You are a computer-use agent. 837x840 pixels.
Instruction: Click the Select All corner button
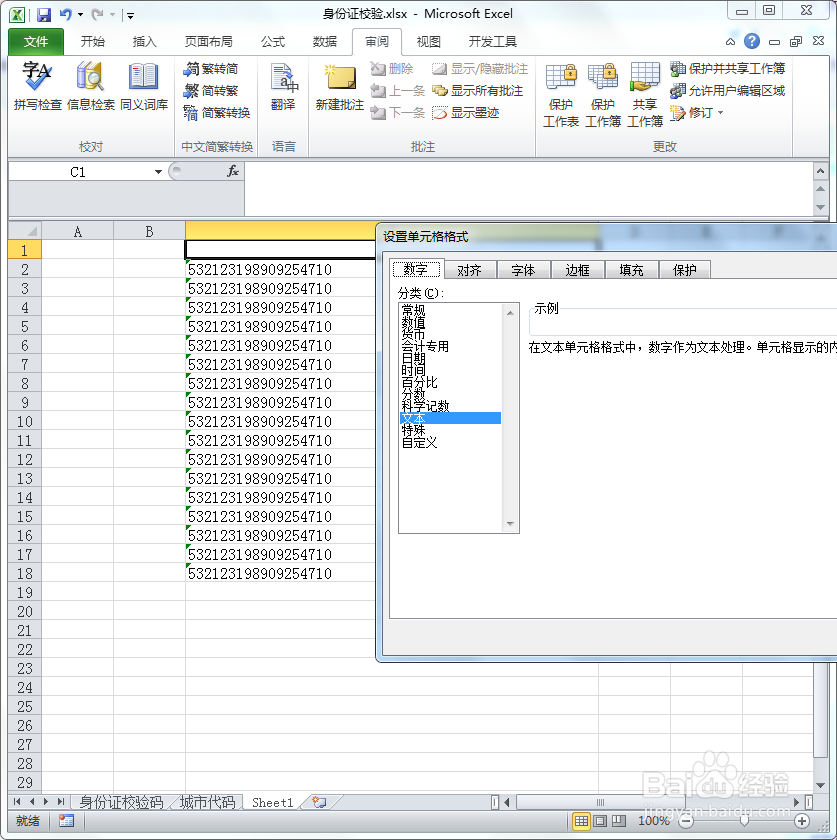pos(25,231)
